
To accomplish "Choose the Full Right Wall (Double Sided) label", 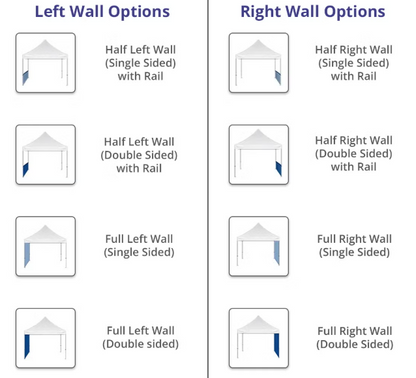I will pos(355,338).
